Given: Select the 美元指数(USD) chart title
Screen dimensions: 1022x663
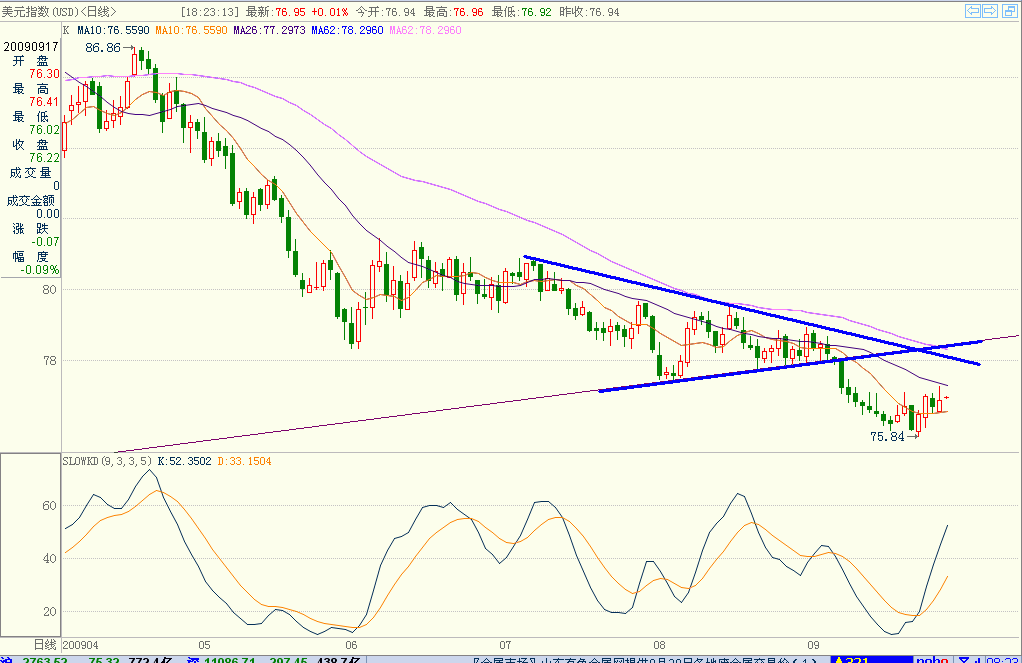Looking at the screenshot, I should [x=40, y=12].
